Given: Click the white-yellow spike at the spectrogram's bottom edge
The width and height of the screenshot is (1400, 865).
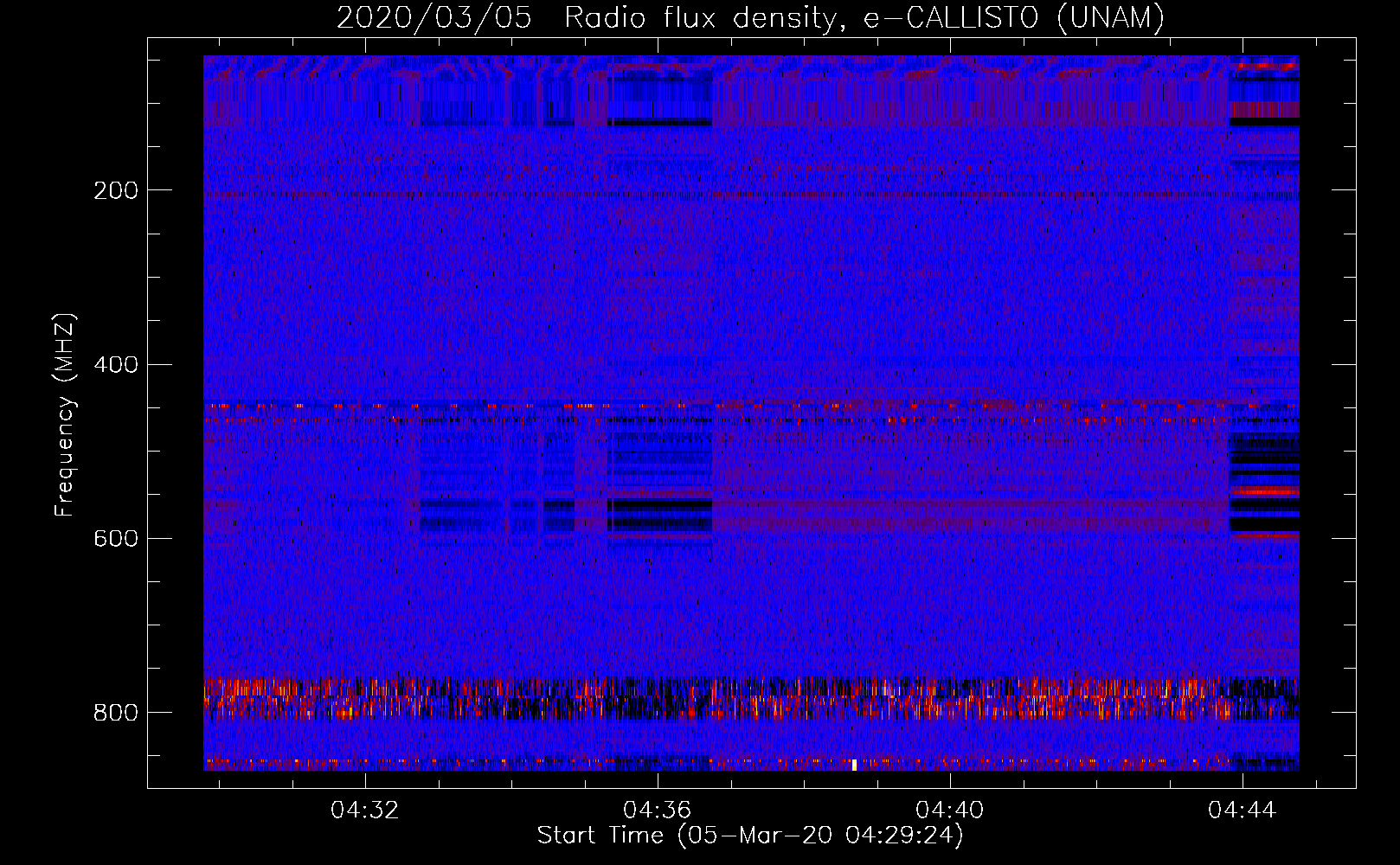Looking at the screenshot, I should pyautogui.click(x=854, y=765).
